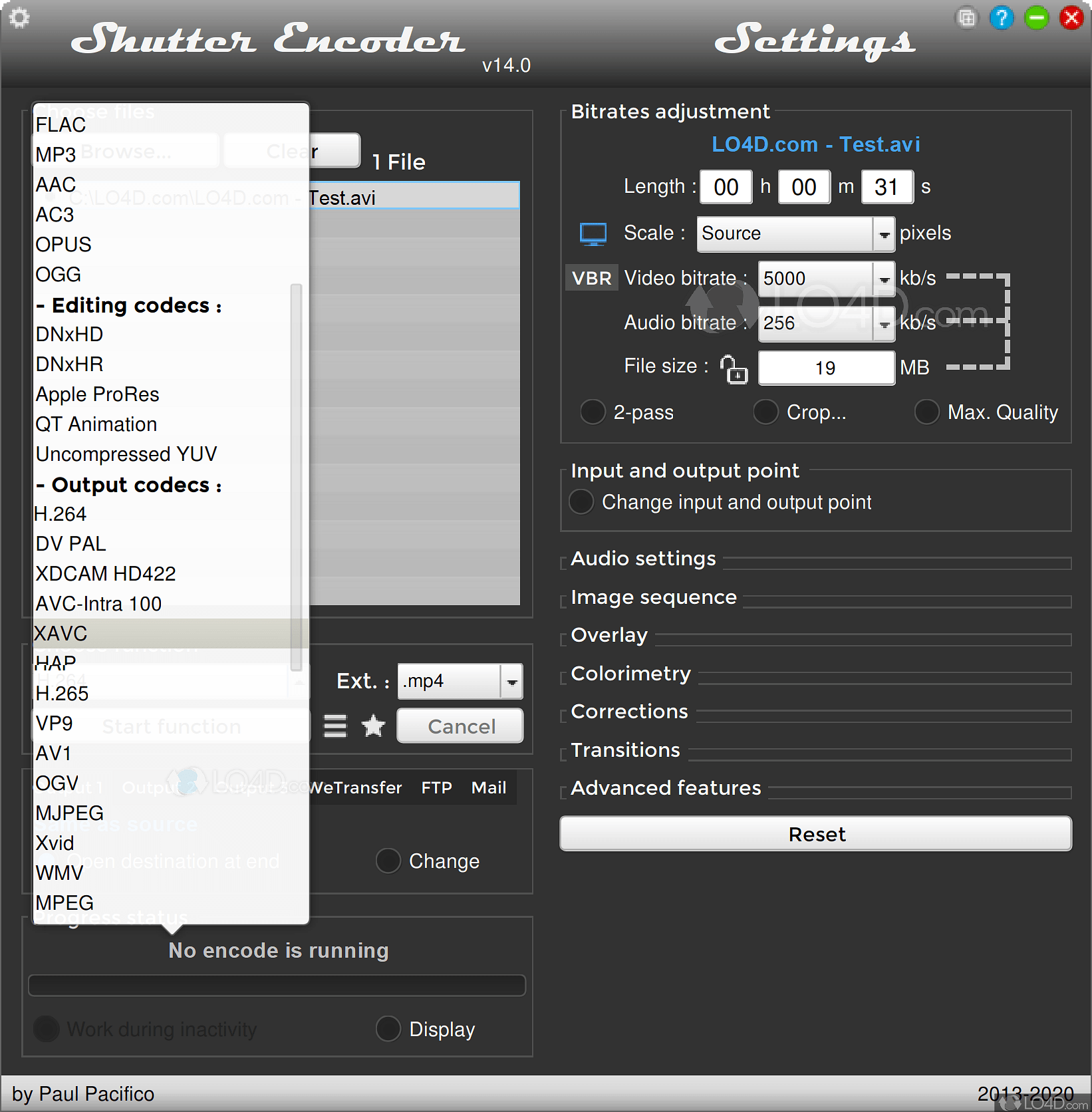
Task: Select Uncompressed YUV codec
Action: tap(162, 454)
